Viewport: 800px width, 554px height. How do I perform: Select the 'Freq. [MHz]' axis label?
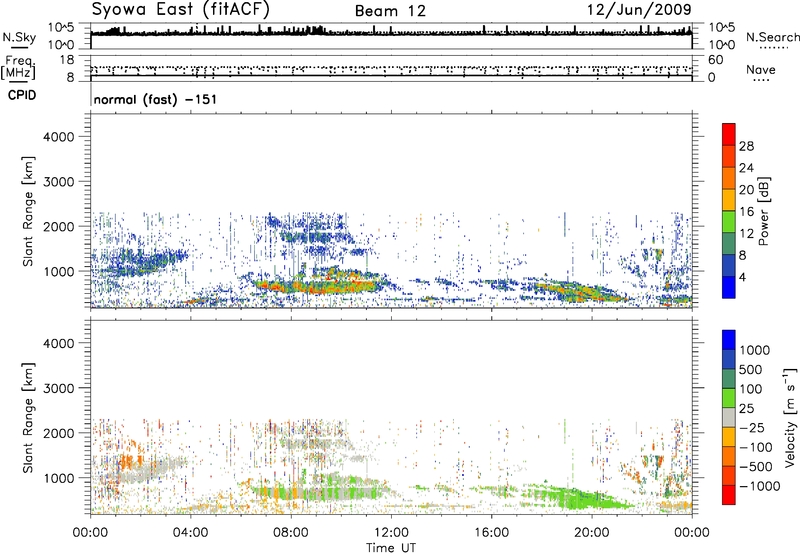pyautogui.click(x=18, y=68)
